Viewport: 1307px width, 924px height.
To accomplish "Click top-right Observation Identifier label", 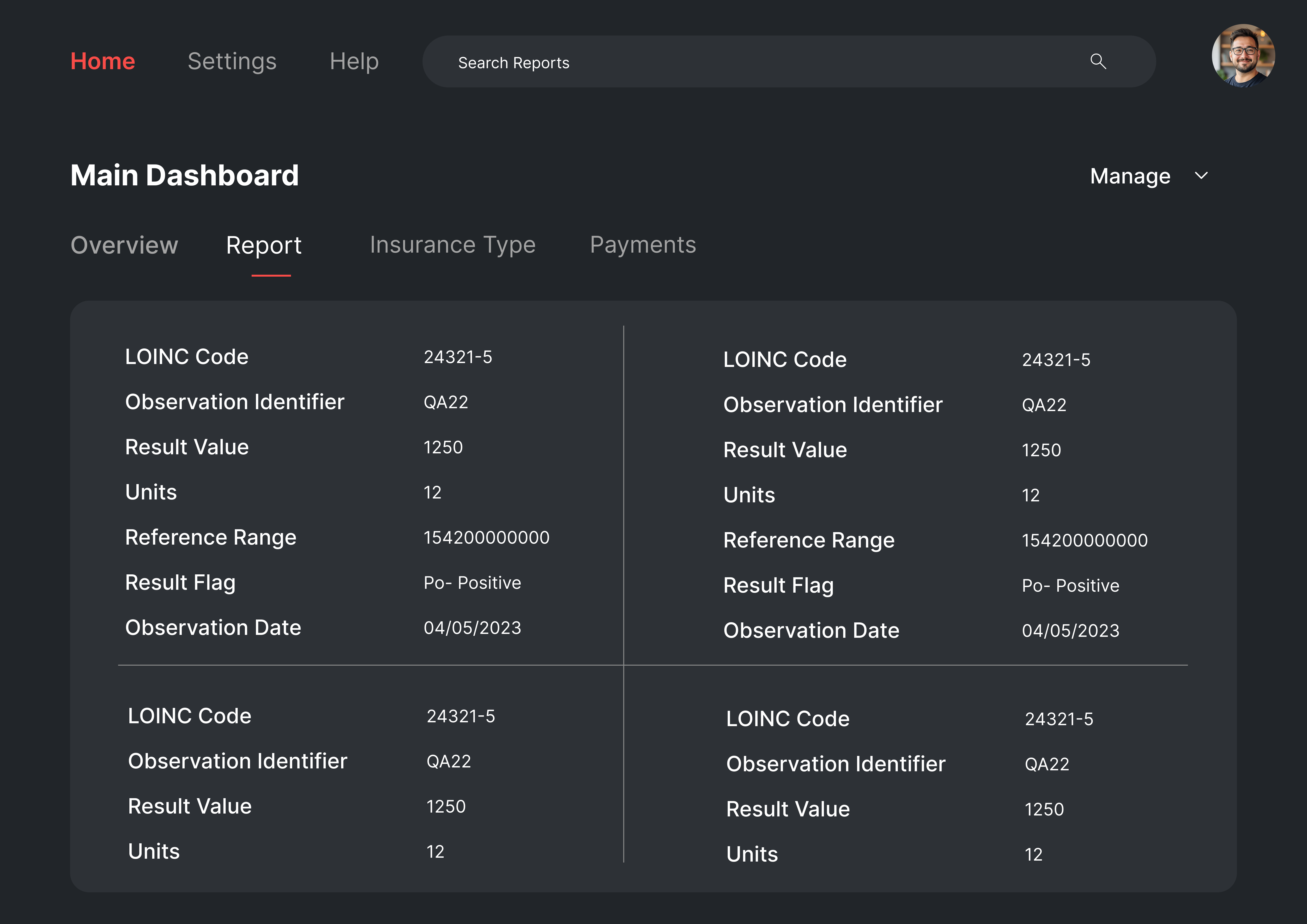I will pos(833,405).
